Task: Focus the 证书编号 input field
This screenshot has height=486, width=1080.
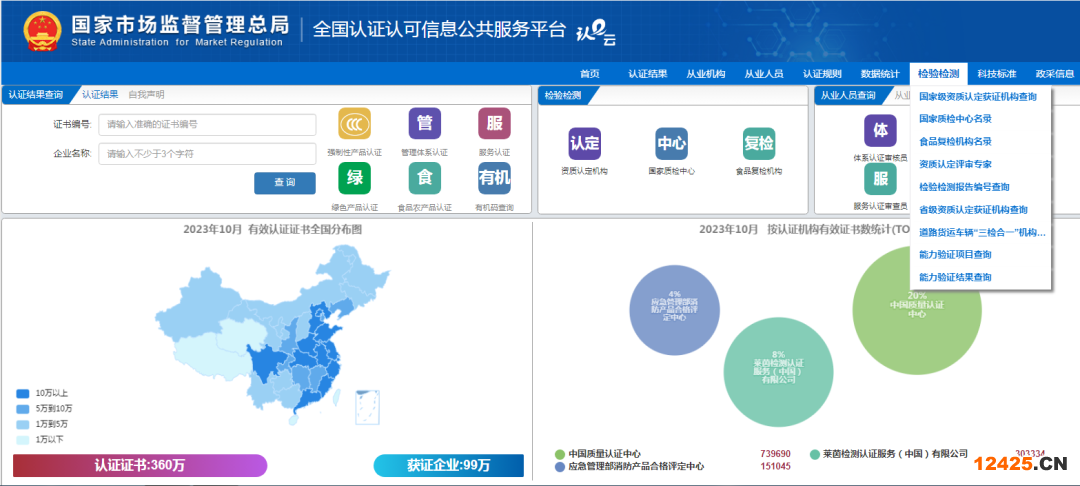Action: 207,125
